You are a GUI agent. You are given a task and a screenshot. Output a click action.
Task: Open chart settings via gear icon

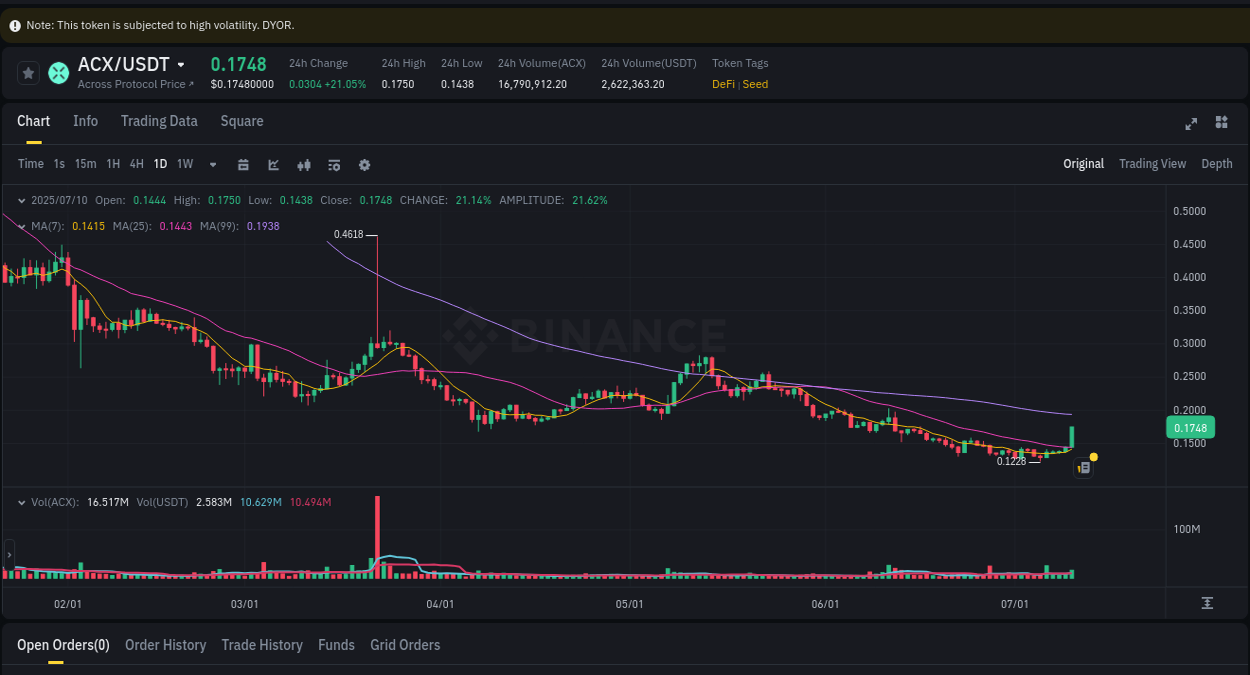click(364, 164)
